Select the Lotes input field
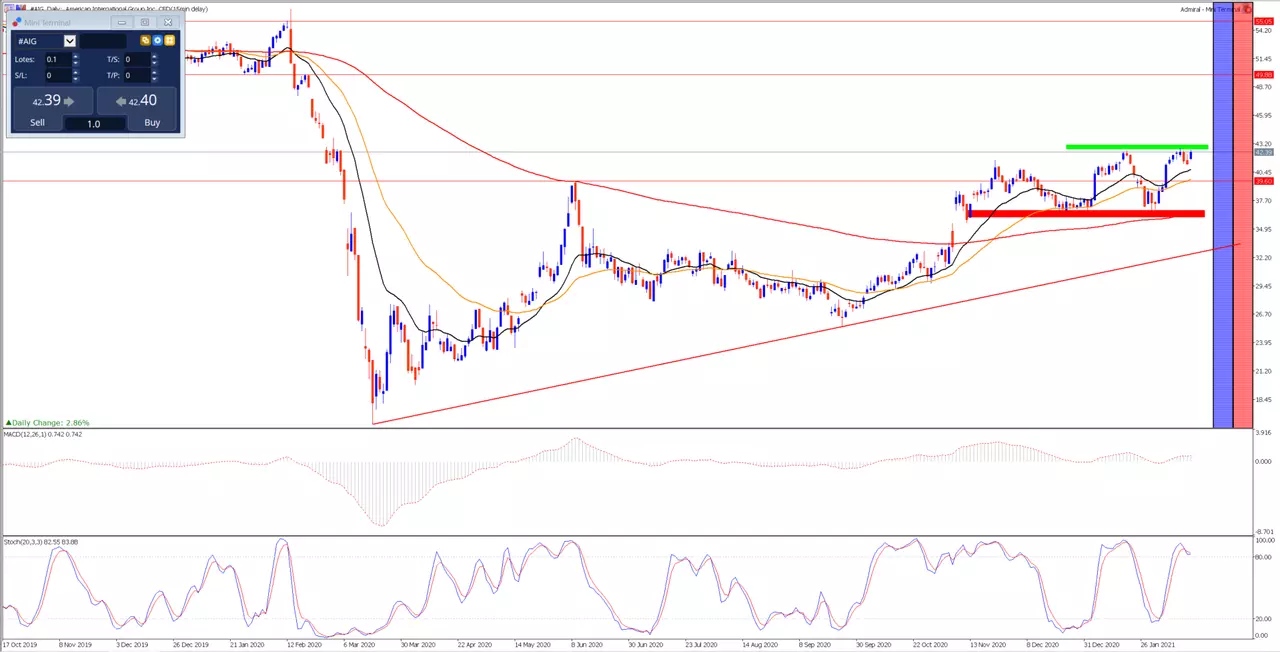The image size is (1280, 652). [x=59, y=59]
